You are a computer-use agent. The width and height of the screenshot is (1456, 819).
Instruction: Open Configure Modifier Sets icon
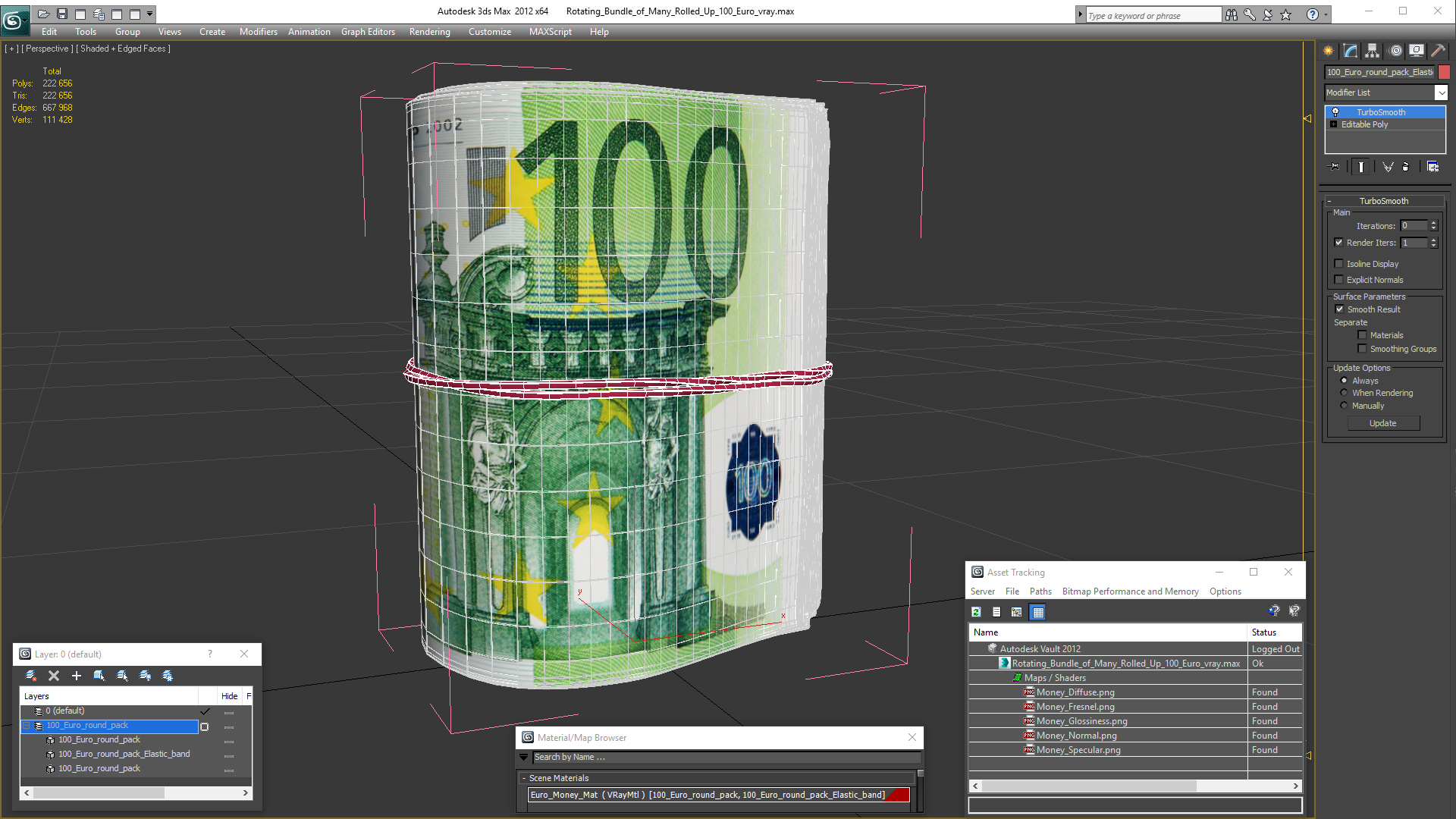click(1432, 167)
